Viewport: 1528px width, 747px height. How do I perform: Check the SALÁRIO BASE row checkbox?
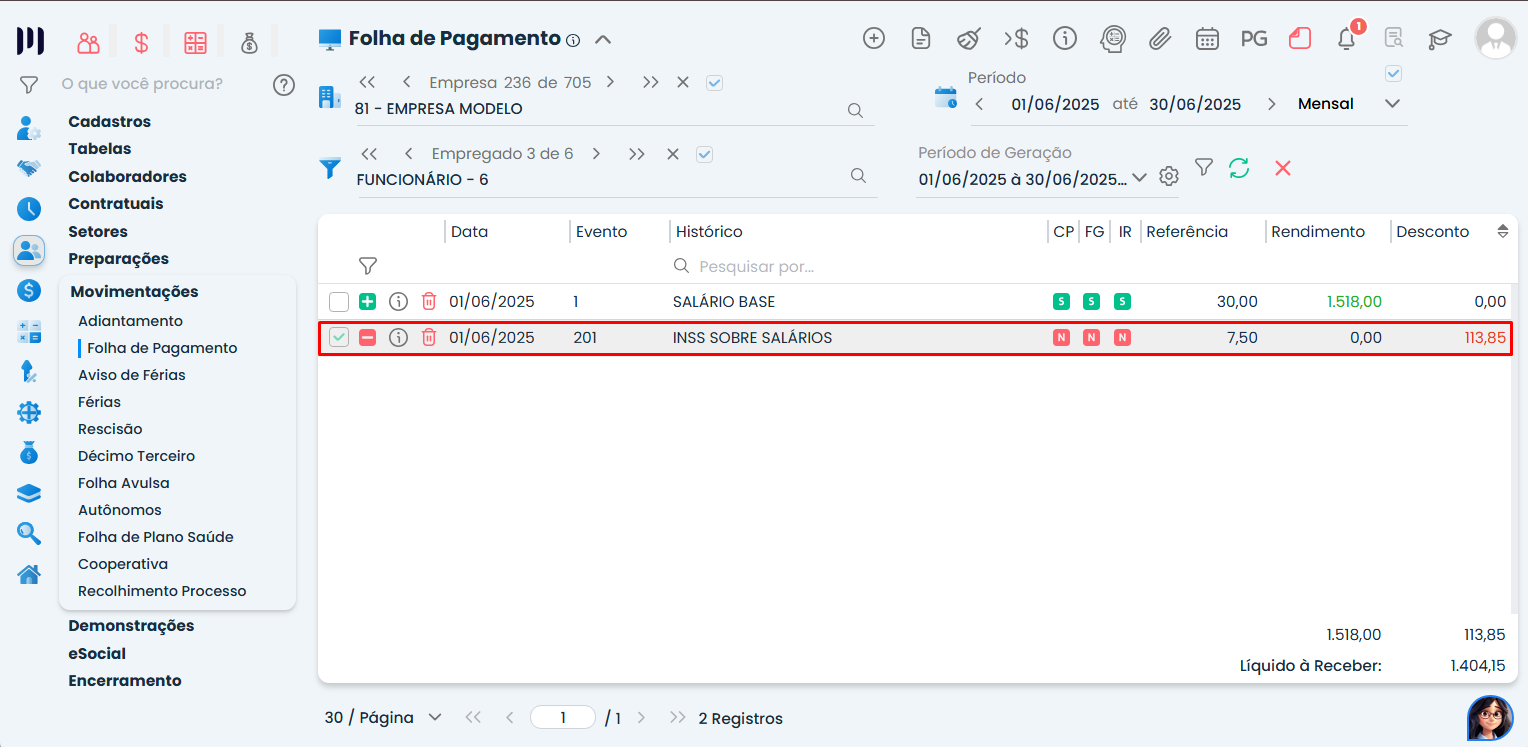click(x=339, y=301)
